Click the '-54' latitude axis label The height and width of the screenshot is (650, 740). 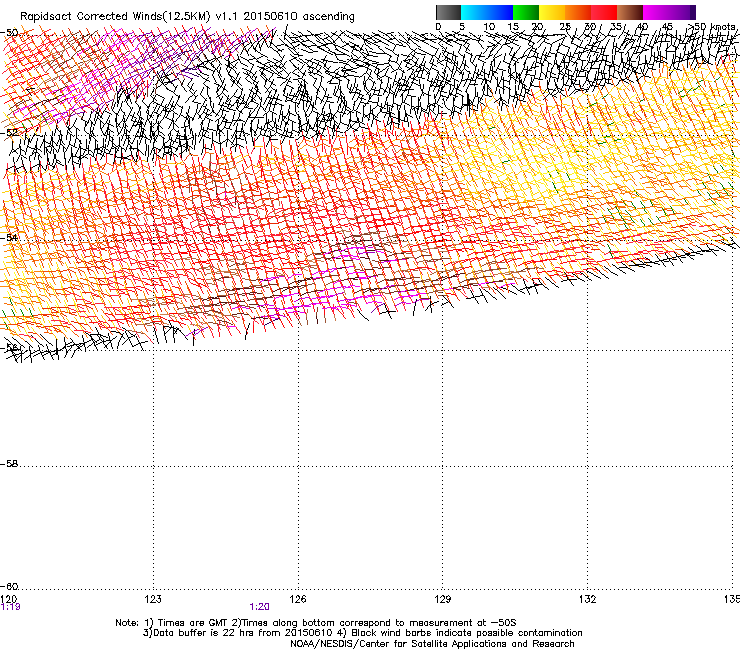9,237
